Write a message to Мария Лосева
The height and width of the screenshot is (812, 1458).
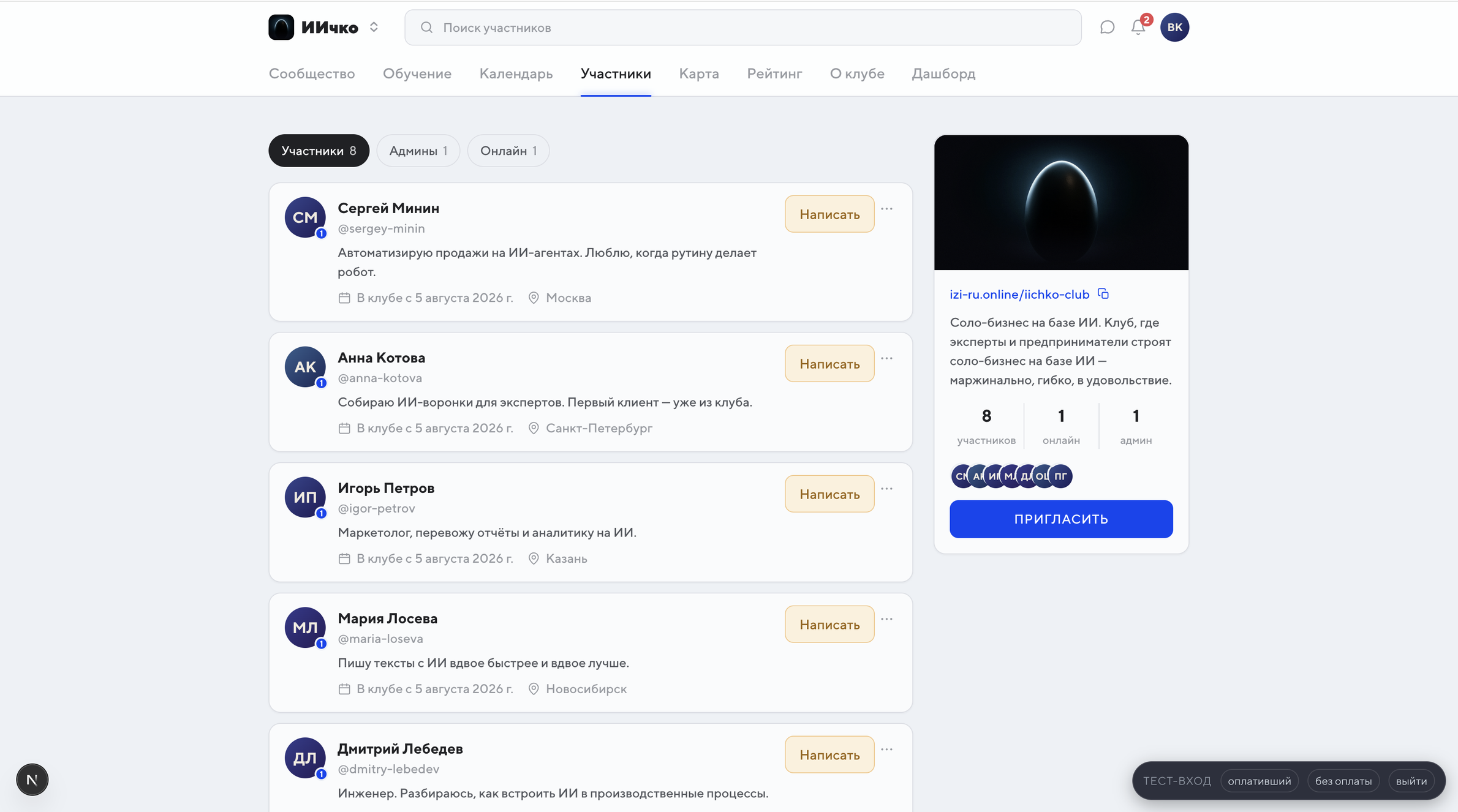coord(829,624)
